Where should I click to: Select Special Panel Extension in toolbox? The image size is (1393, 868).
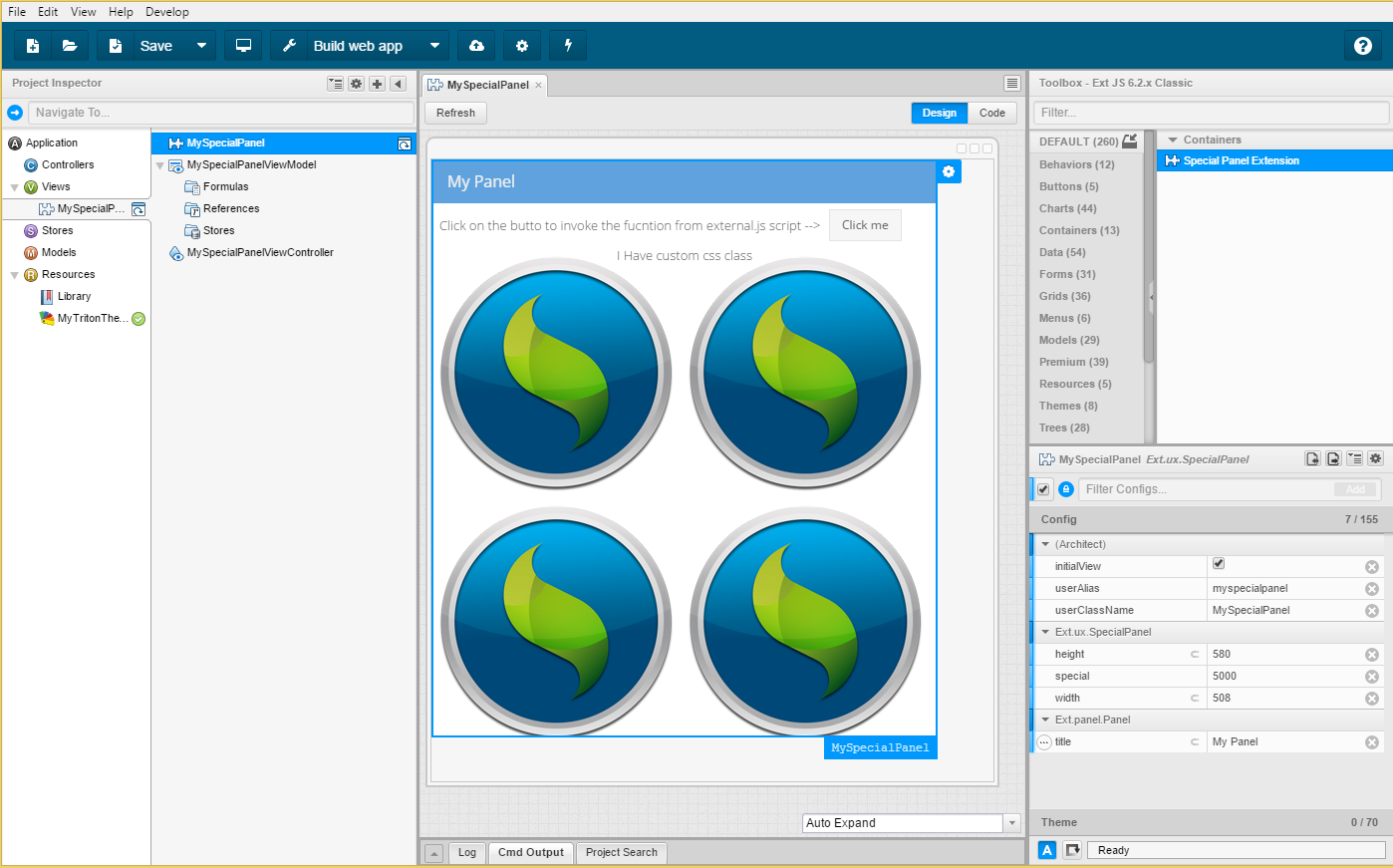coord(1274,160)
